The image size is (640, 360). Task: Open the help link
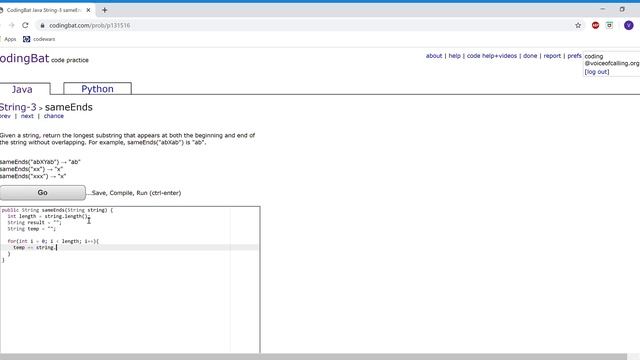tap(455, 56)
